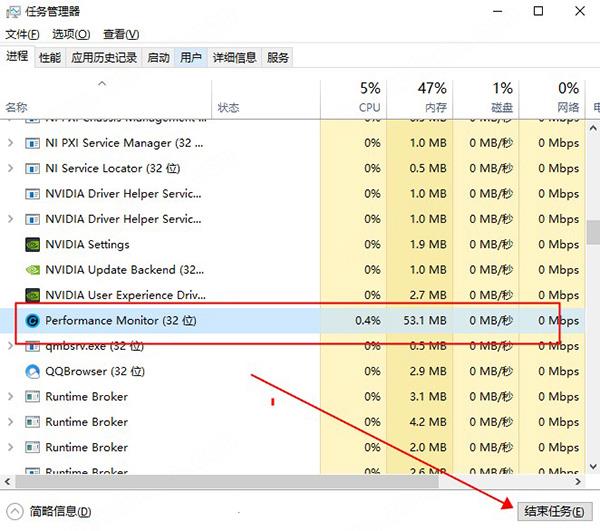Click the NVIDIA User Experience Driver icon
The width and height of the screenshot is (600, 531).
coord(33,295)
